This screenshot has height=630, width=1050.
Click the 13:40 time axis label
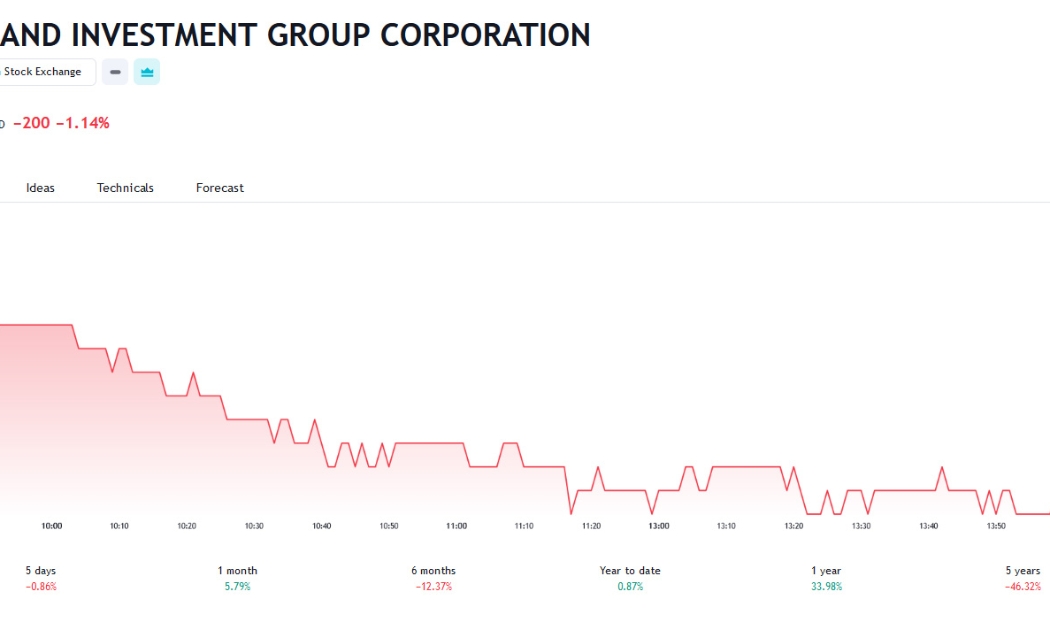tap(929, 526)
